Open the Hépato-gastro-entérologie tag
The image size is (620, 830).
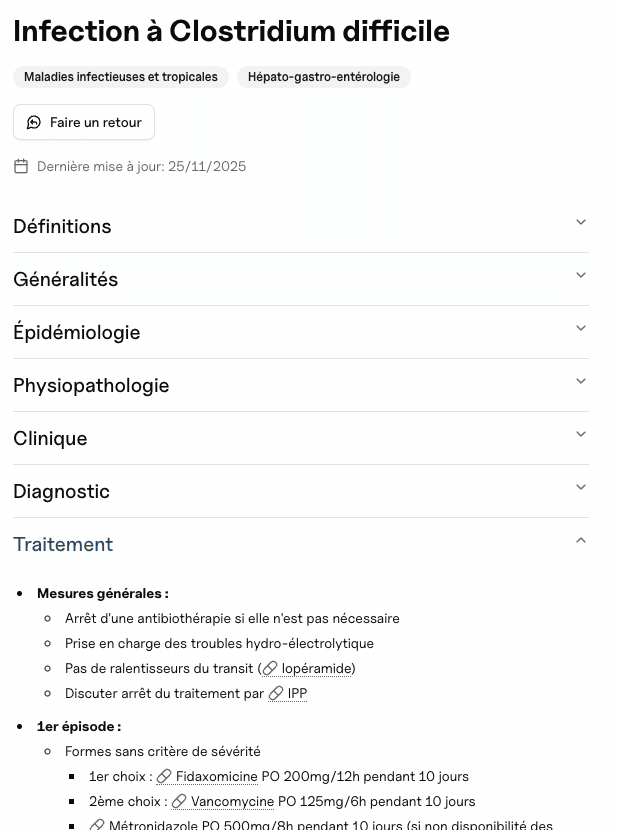coord(323,76)
